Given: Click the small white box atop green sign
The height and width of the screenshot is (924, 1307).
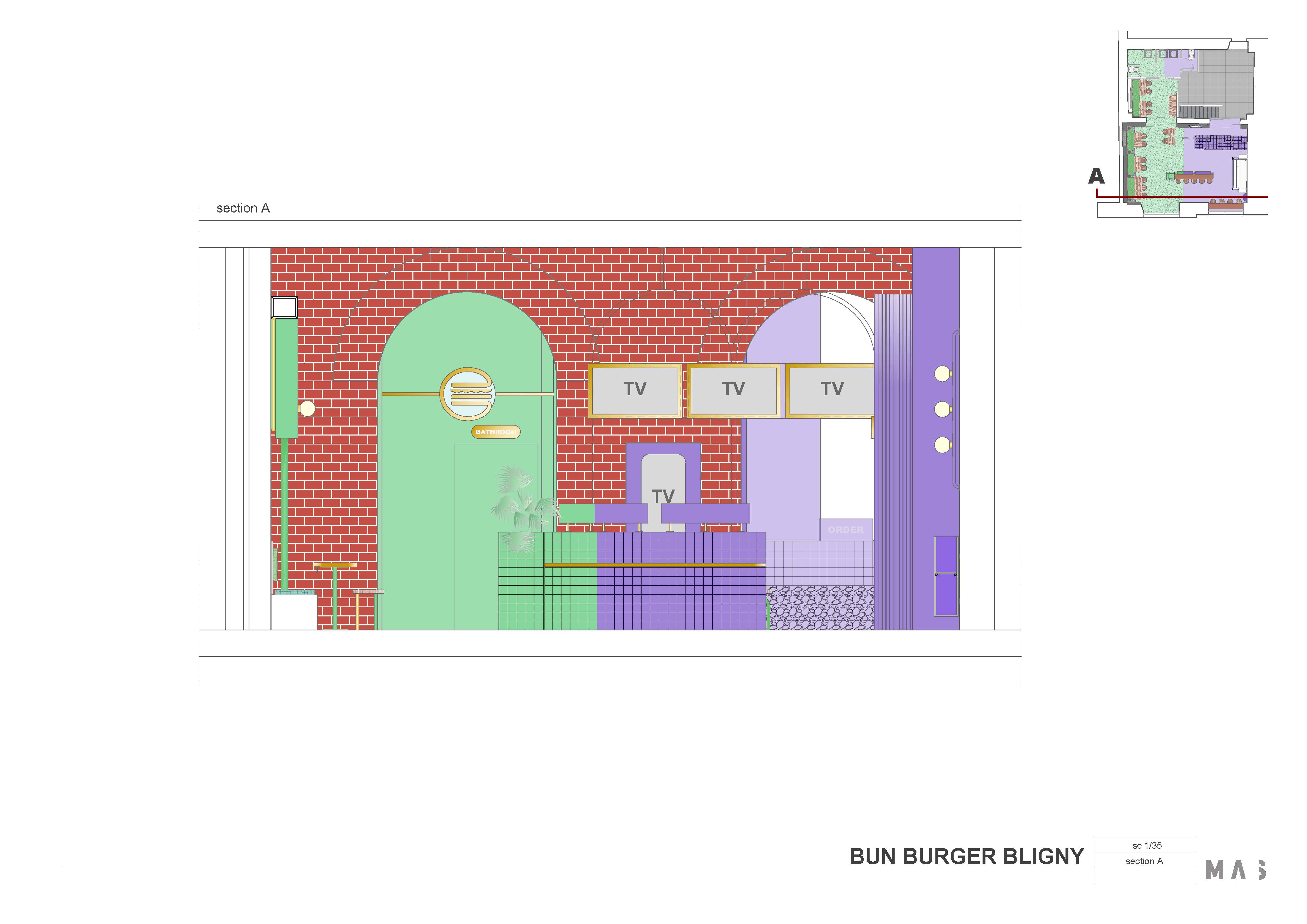Looking at the screenshot, I should 284,308.
